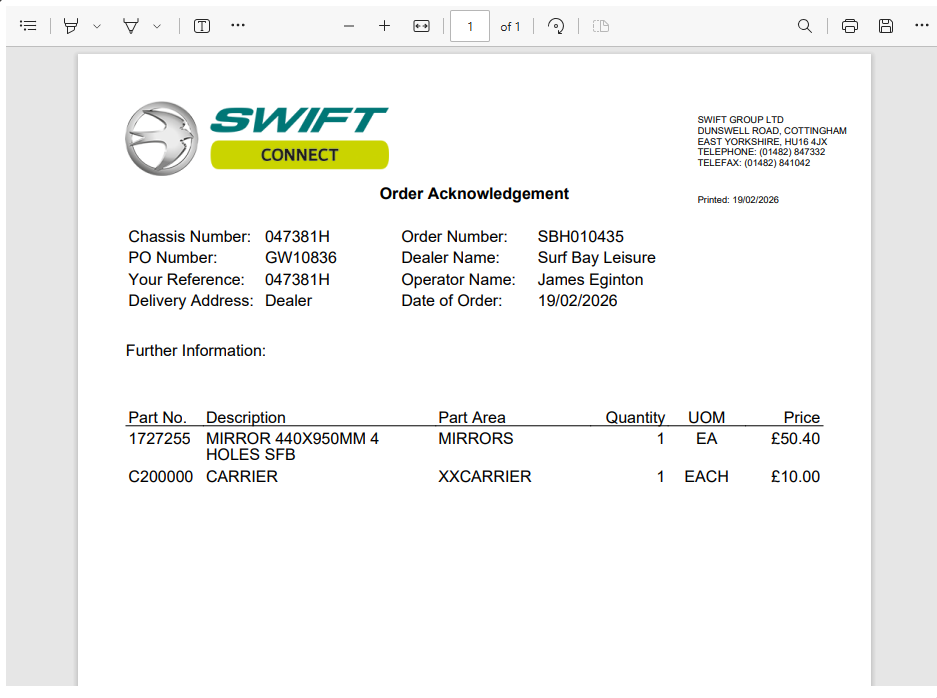937x698 pixels.
Task: Click the Printed: 19/02/2026 line
Action: point(738,200)
